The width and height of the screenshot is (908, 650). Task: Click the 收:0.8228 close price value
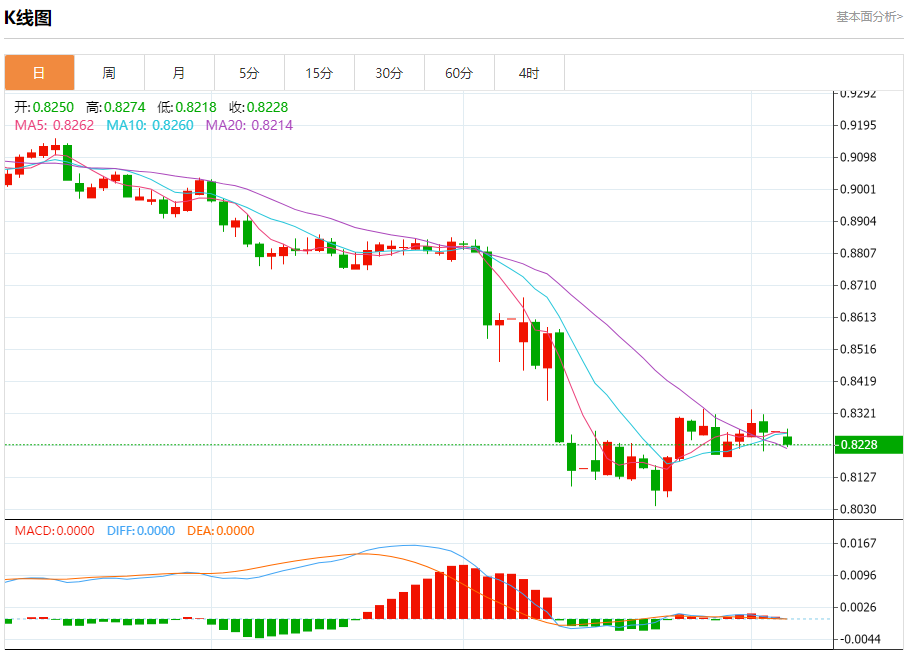(258, 107)
